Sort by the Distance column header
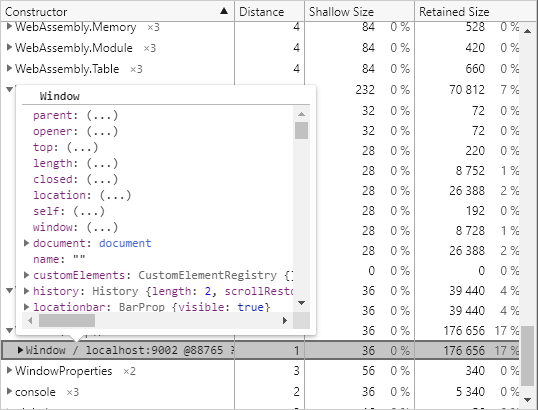Image resolution: width=538 pixels, height=410 pixels. click(269, 12)
